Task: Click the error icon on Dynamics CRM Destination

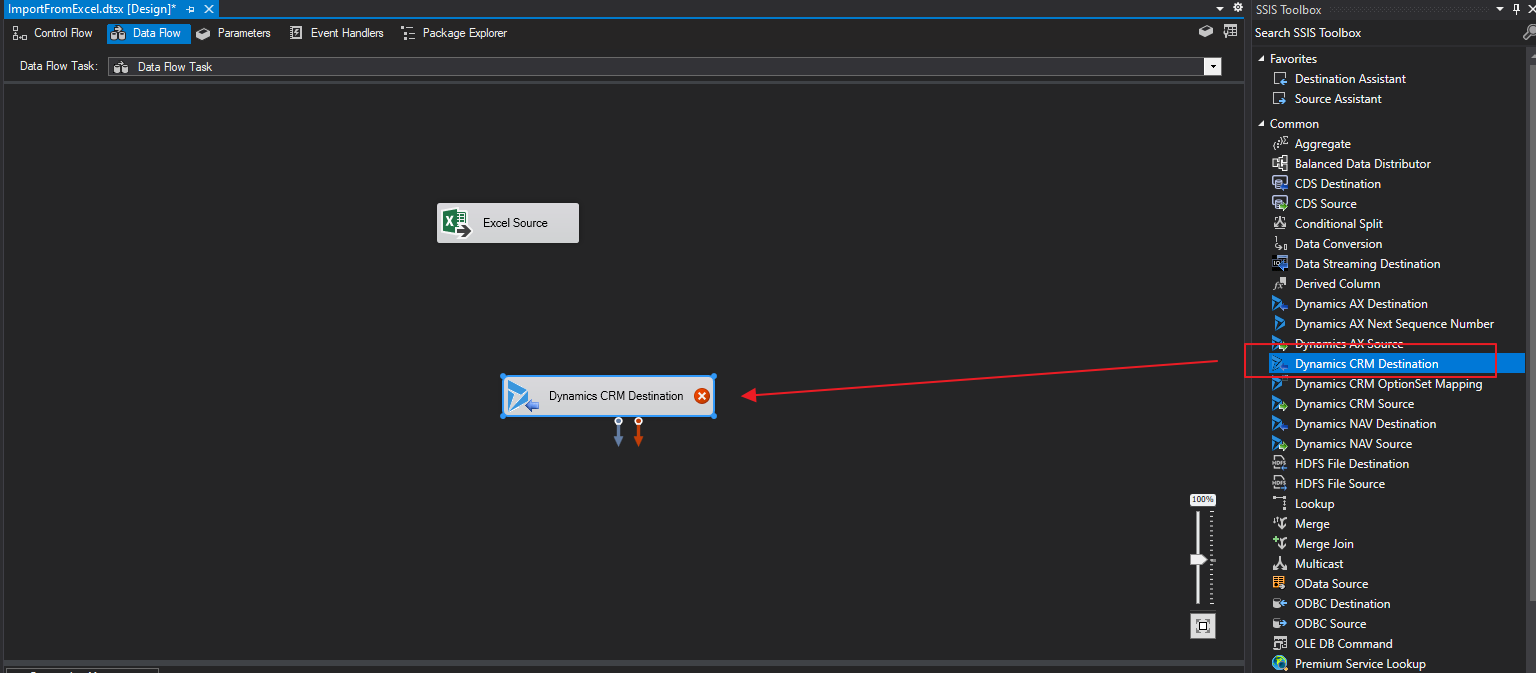Action: (702, 396)
